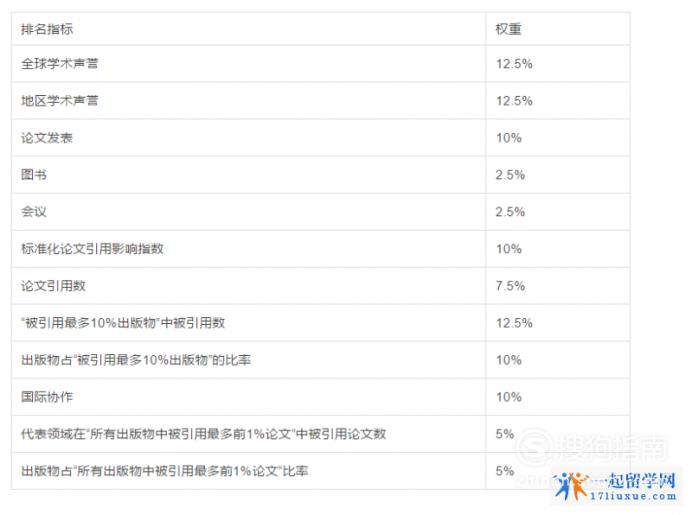Click the 会议 row label
The image size is (692, 515).
coord(34,212)
